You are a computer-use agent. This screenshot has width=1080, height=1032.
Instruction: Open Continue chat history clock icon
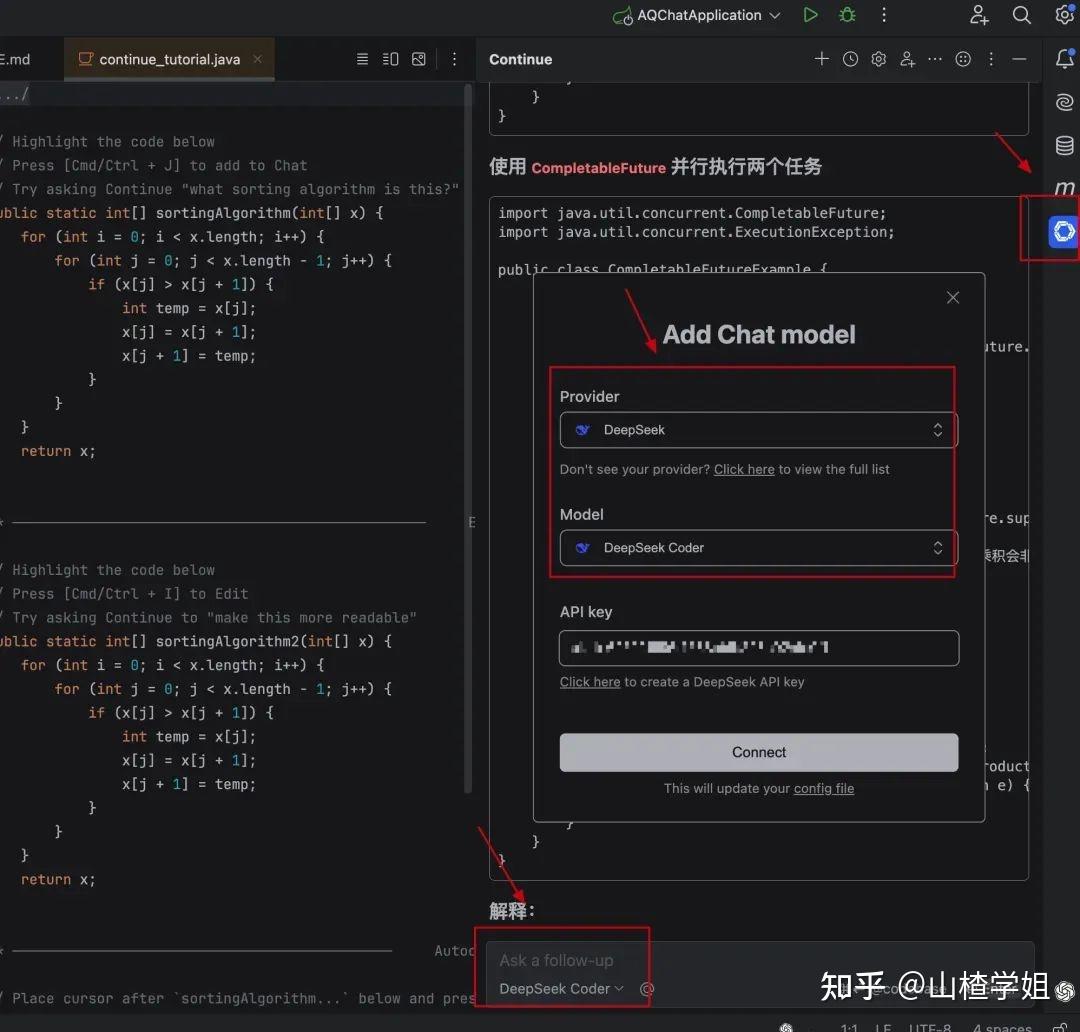[850, 59]
